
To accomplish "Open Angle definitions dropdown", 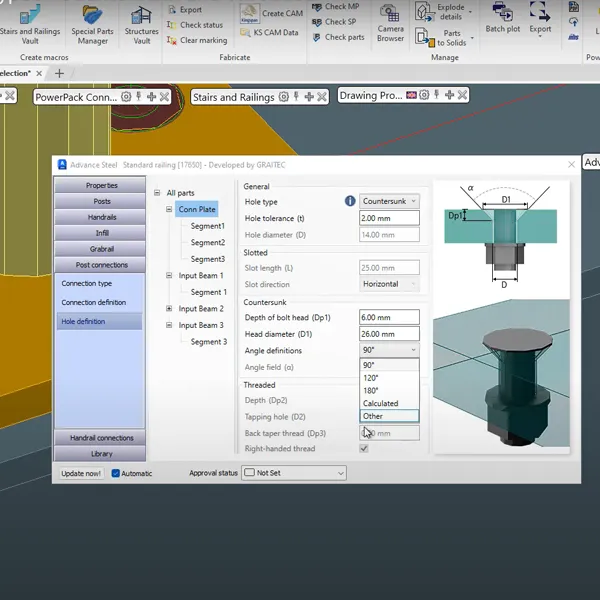I will point(389,350).
